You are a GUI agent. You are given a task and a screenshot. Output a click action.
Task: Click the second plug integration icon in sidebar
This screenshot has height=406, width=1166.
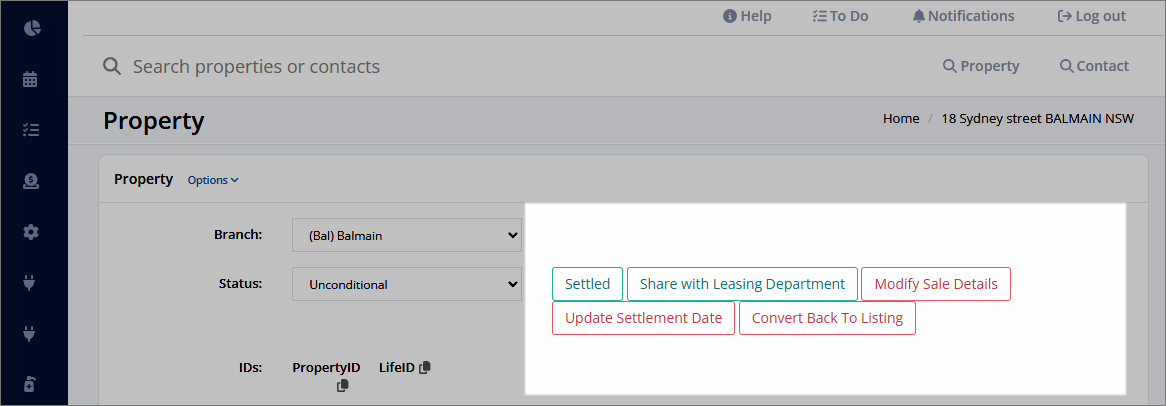[30, 334]
